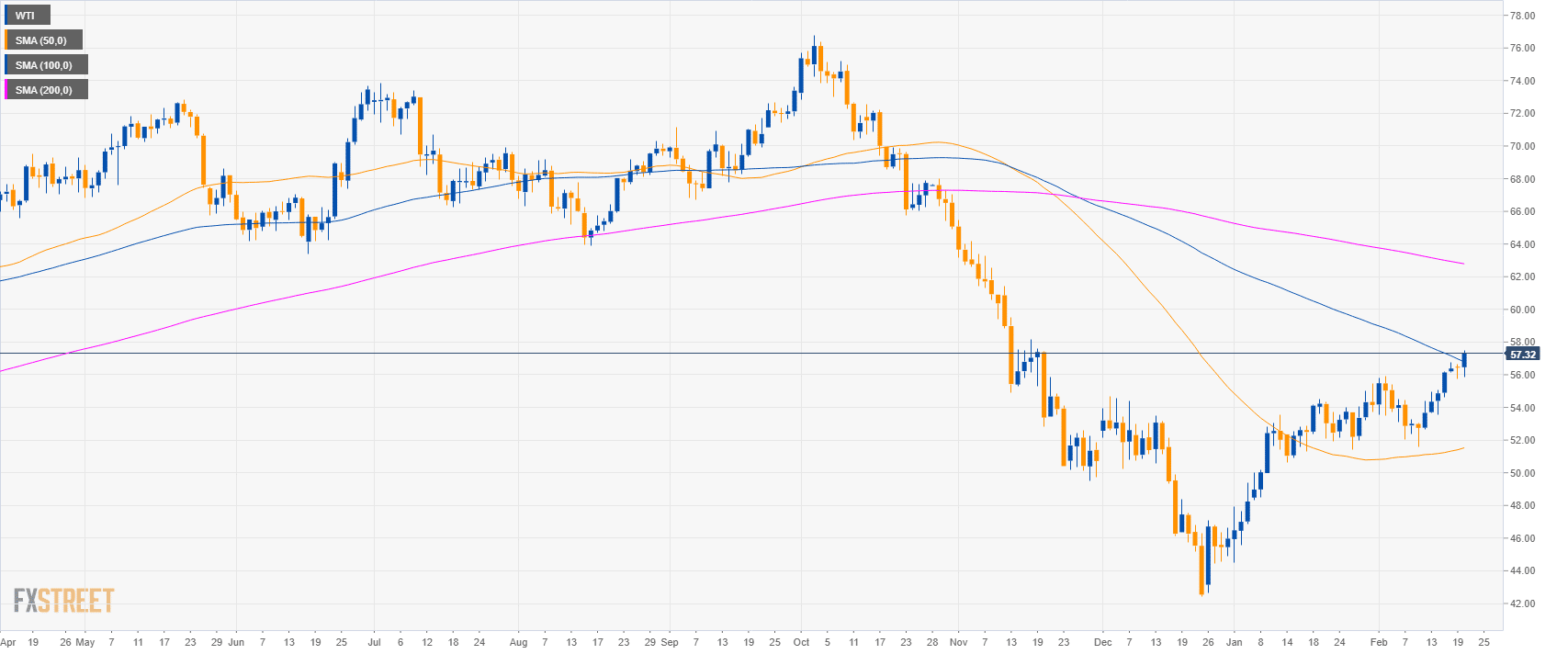Screen dimensions: 1568x654
Task: Click the WTI symbol label
Action: pyautogui.click(x=26, y=16)
